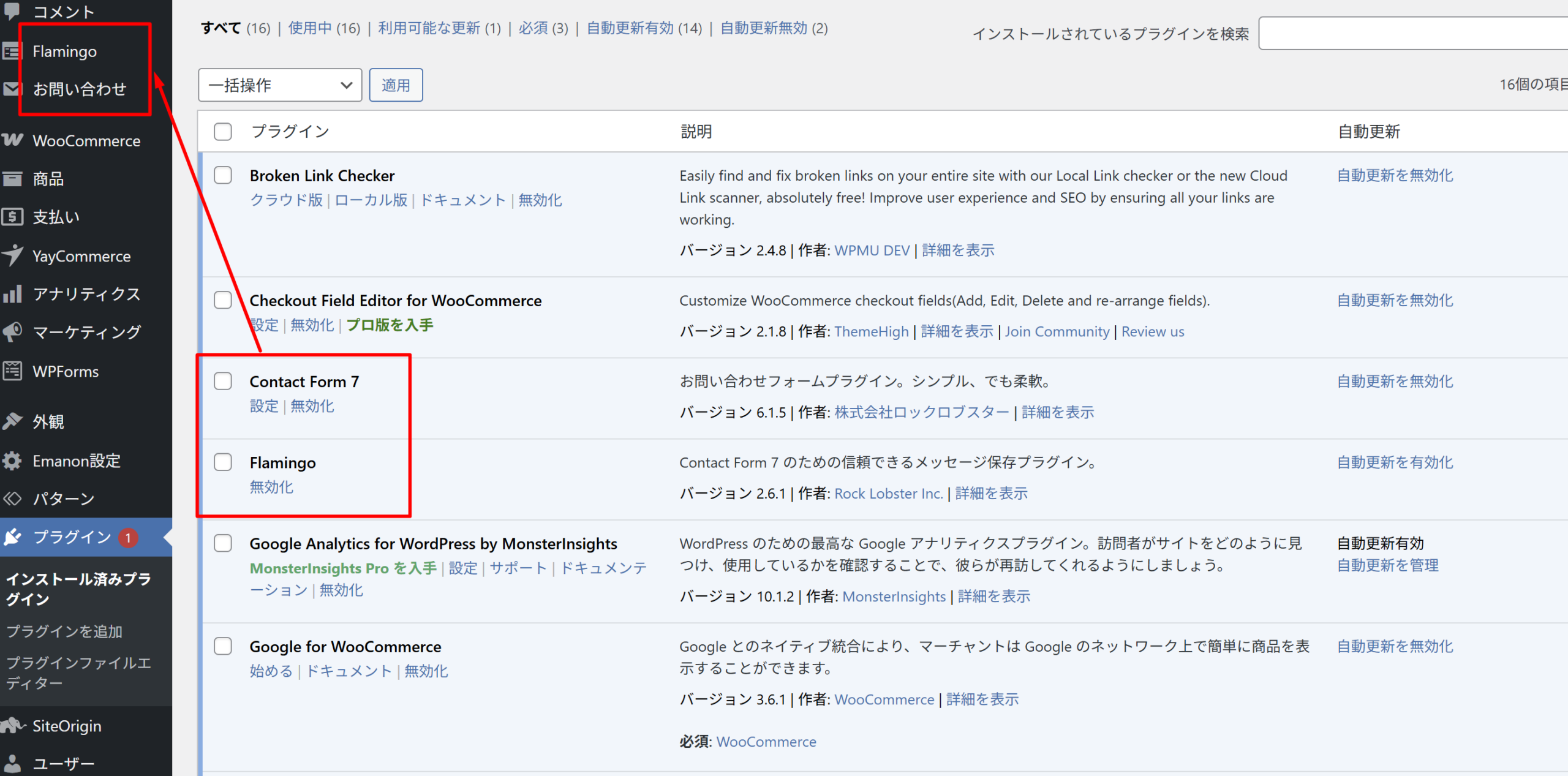Click the SiteOrigin sidebar icon

(x=12, y=726)
